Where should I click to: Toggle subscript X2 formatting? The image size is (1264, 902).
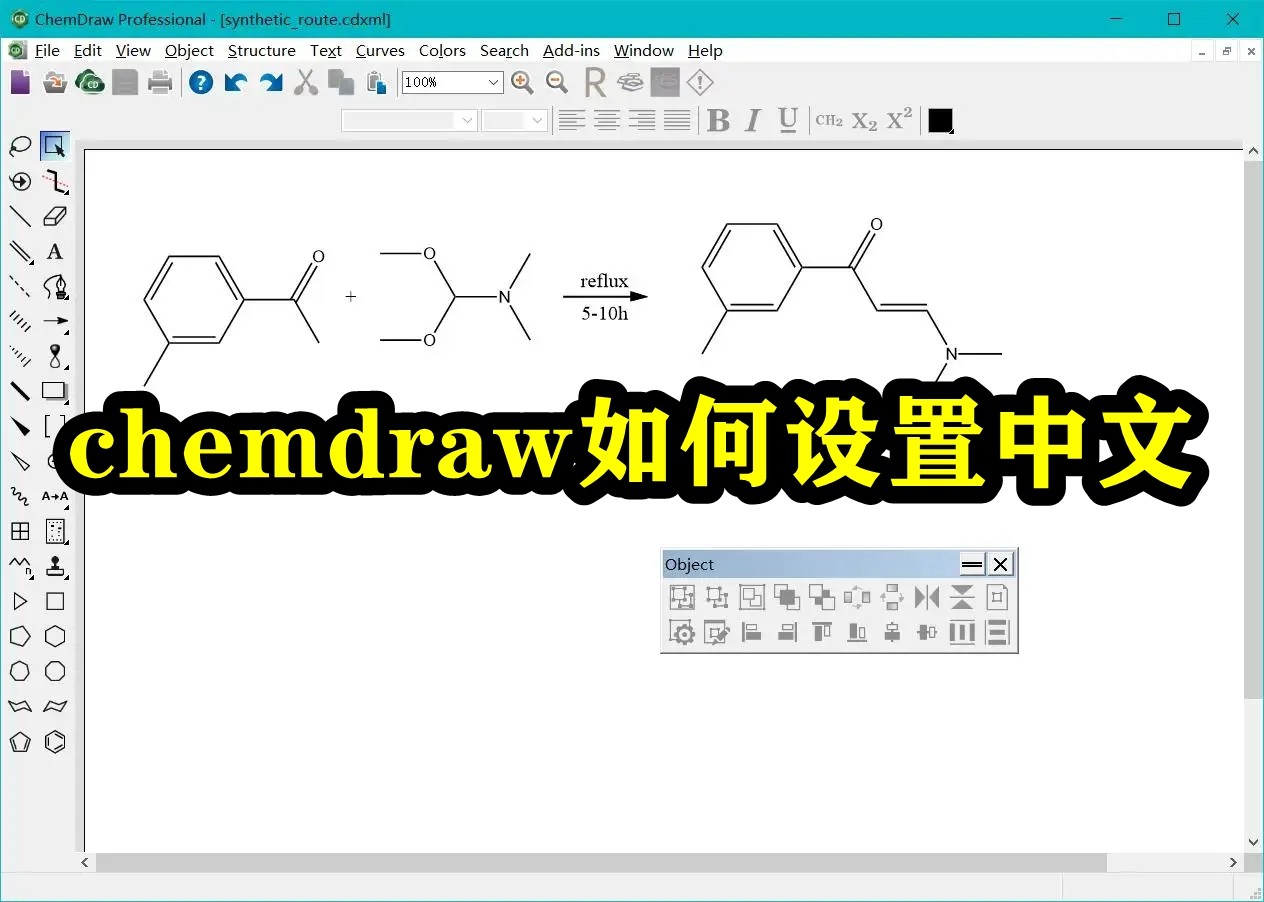[865, 121]
